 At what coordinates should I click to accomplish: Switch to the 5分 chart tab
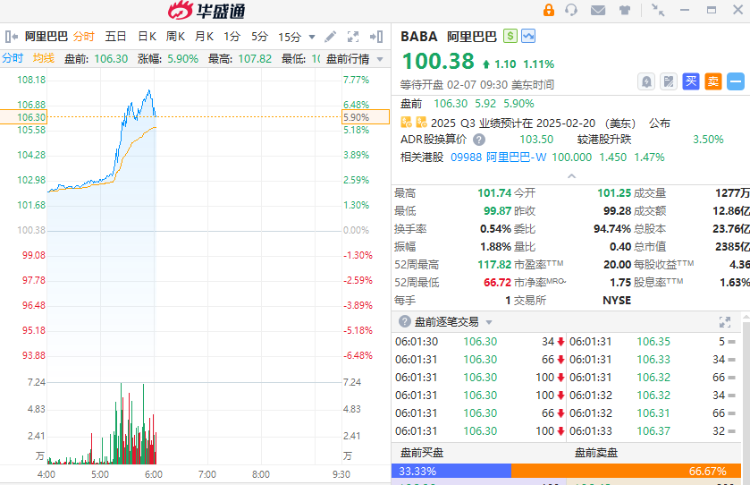pos(260,36)
